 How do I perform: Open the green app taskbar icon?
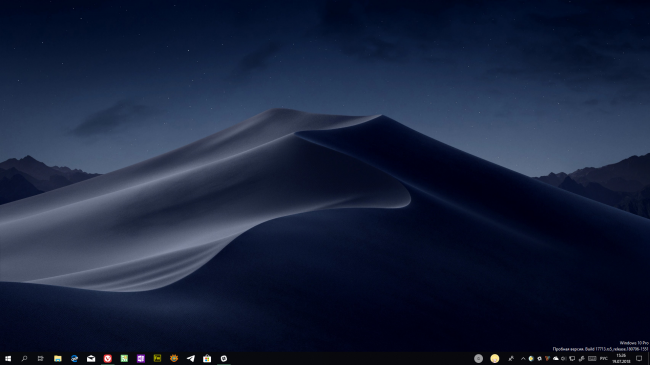point(124,358)
